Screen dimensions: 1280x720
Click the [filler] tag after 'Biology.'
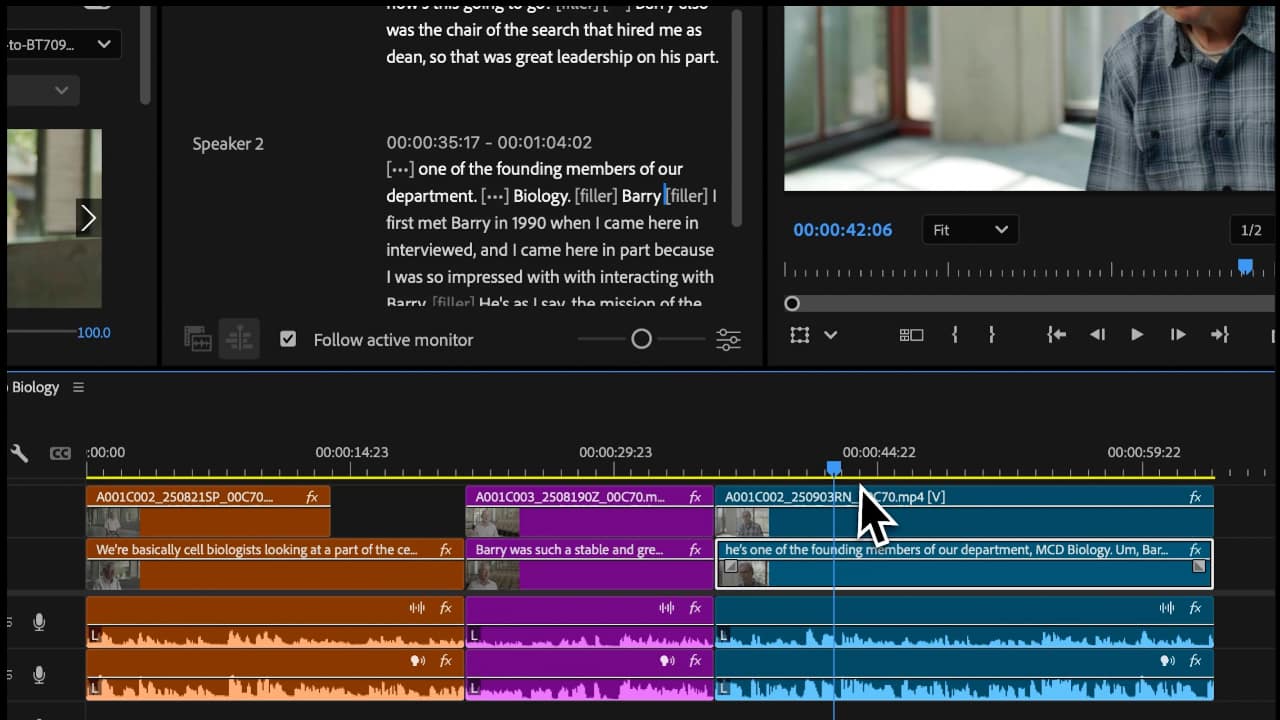596,196
